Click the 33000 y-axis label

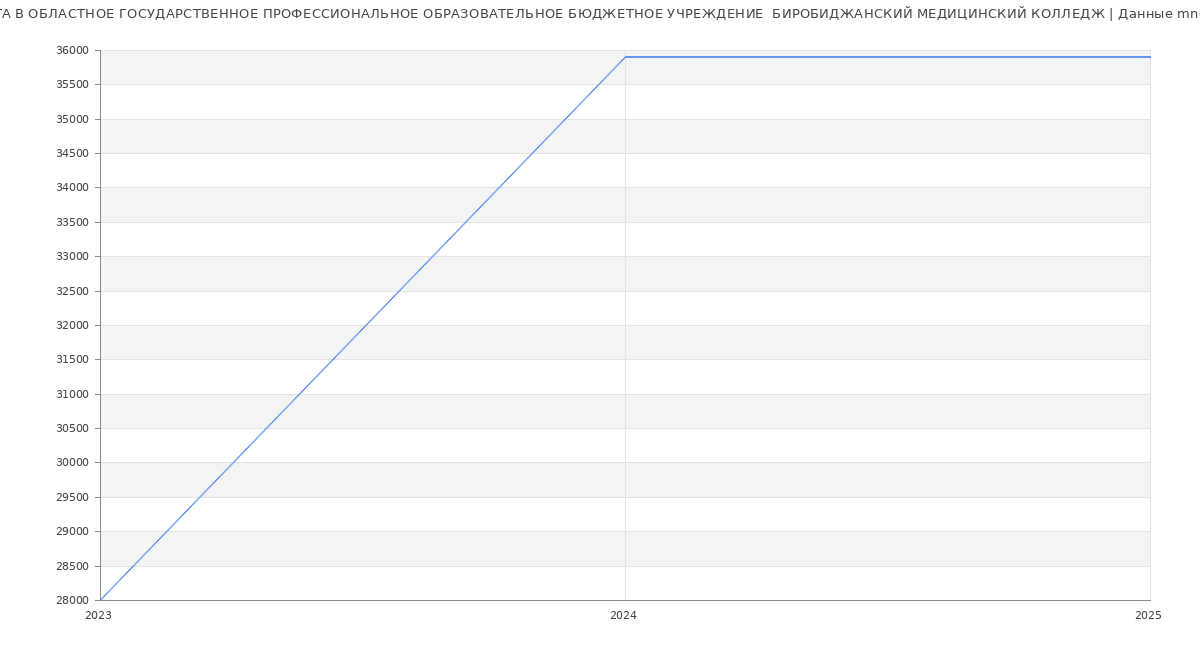tap(73, 256)
